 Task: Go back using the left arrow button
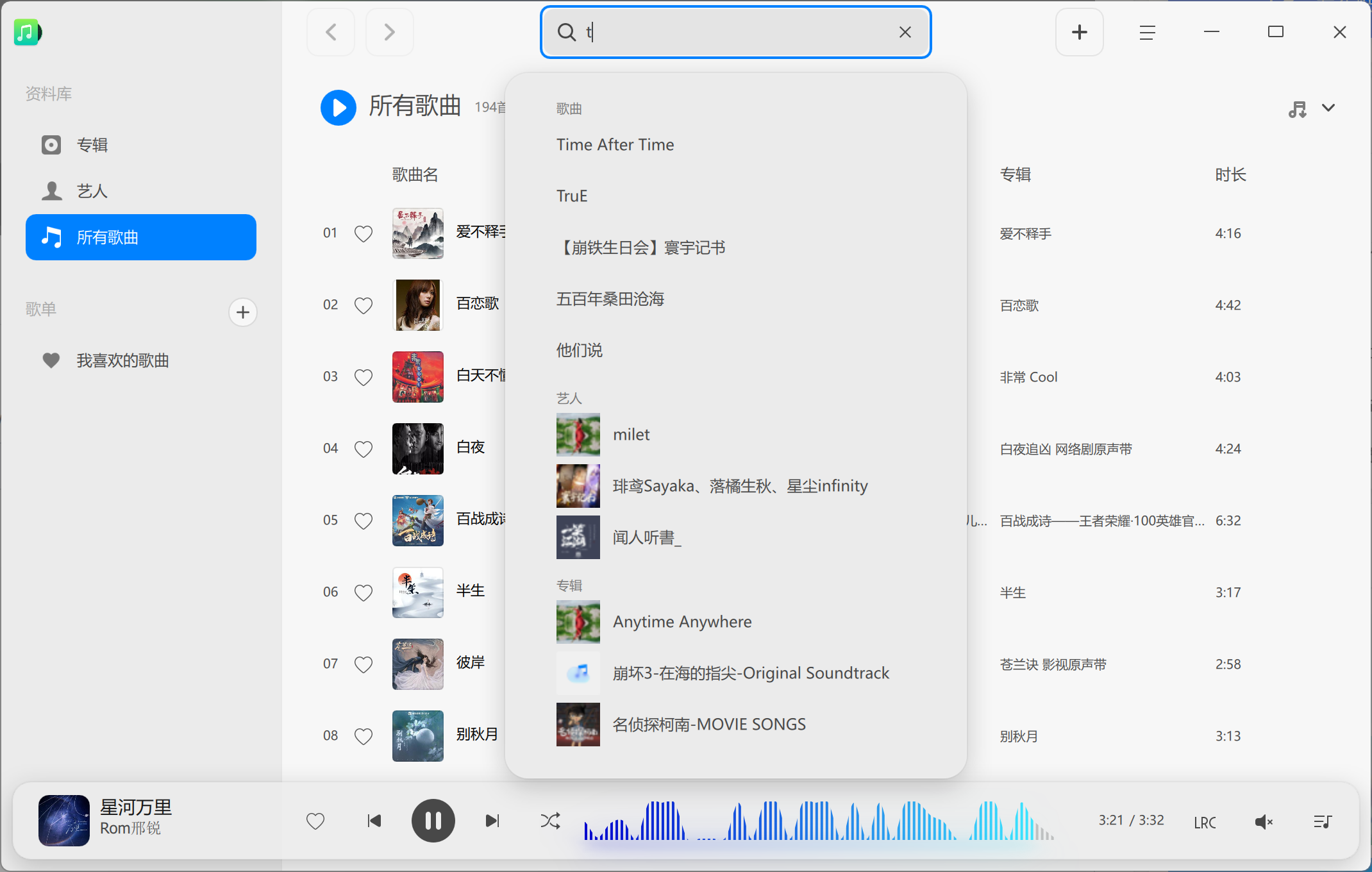tap(331, 32)
